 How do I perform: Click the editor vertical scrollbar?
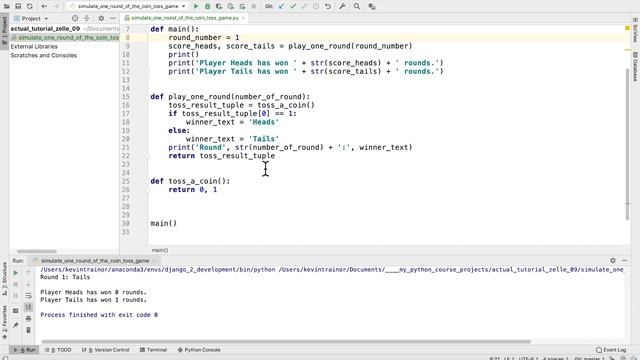[628, 143]
